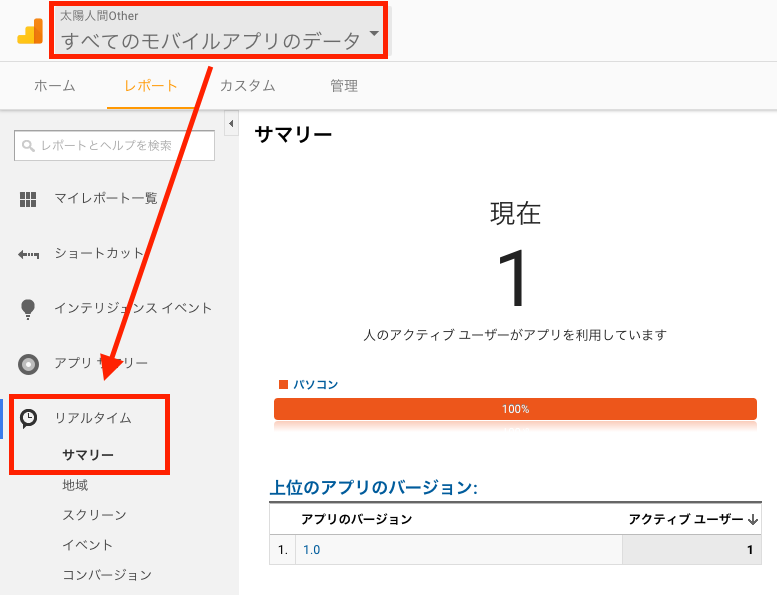Open the カスタム tab
The image size is (777, 595).
coord(247,86)
